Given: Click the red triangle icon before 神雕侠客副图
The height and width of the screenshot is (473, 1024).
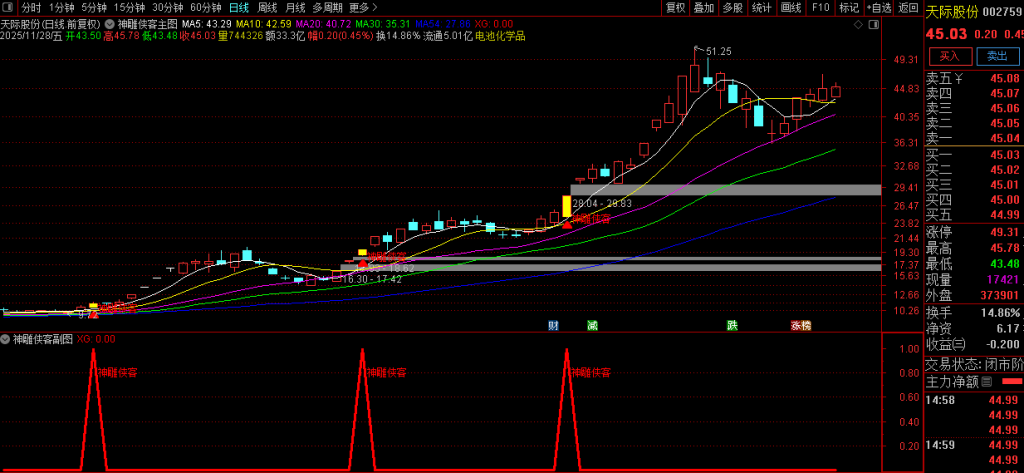Looking at the screenshot, I should click(6, 339).
